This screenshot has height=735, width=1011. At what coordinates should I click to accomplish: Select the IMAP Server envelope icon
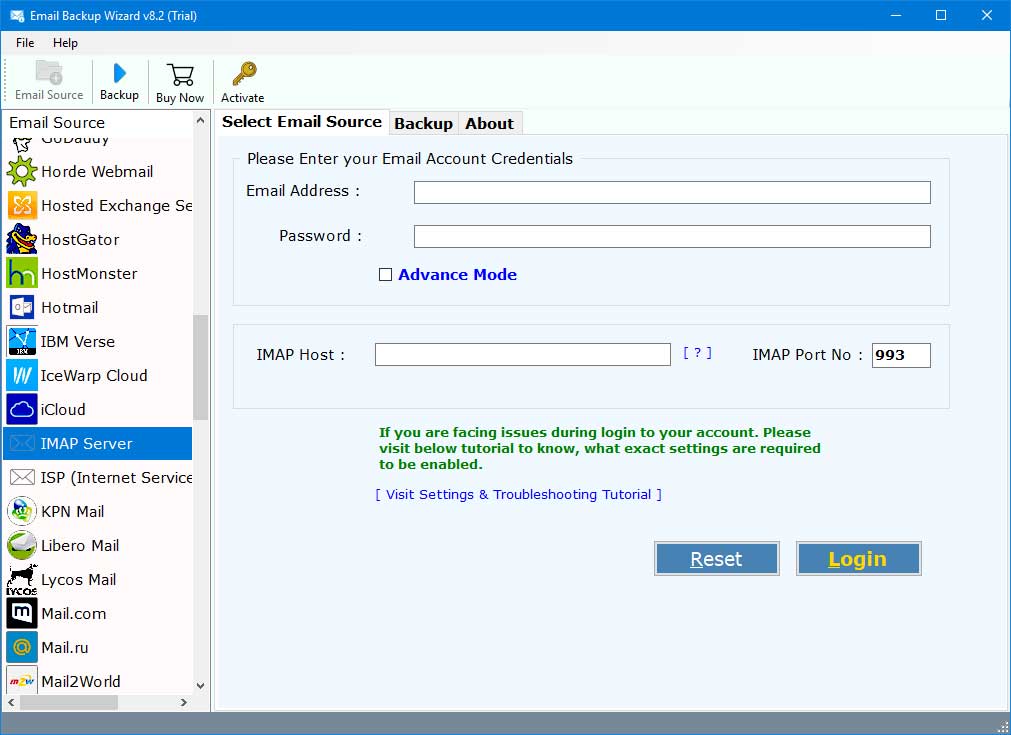22,444
